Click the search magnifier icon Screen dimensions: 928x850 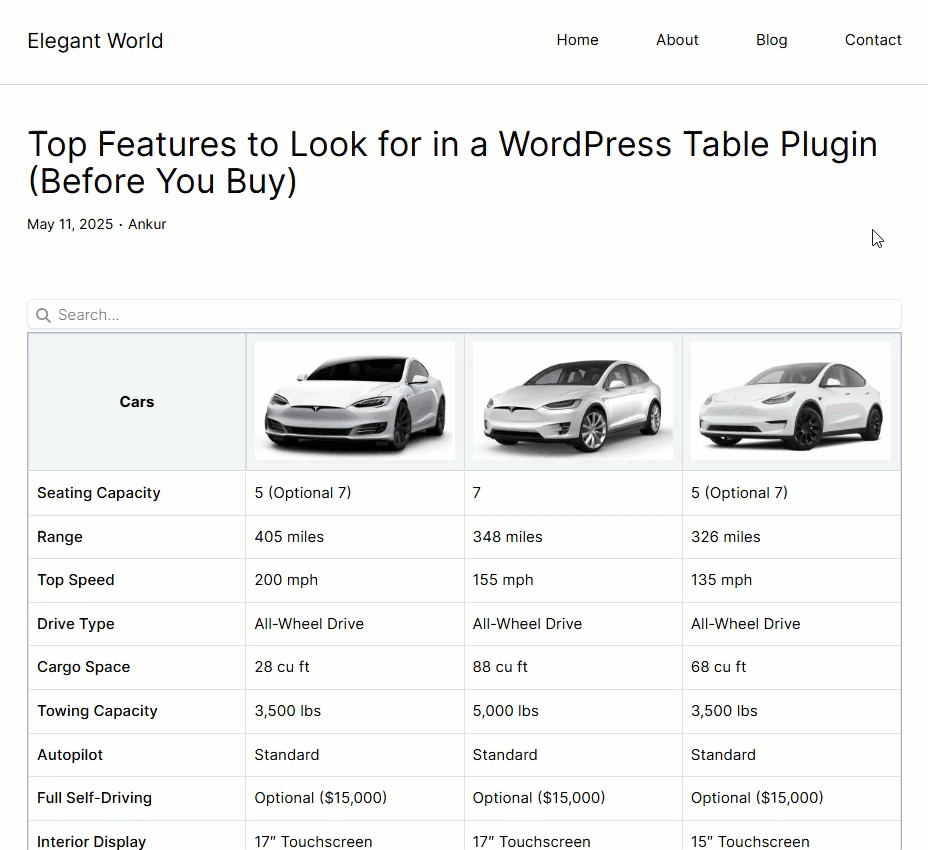[43, 315]
